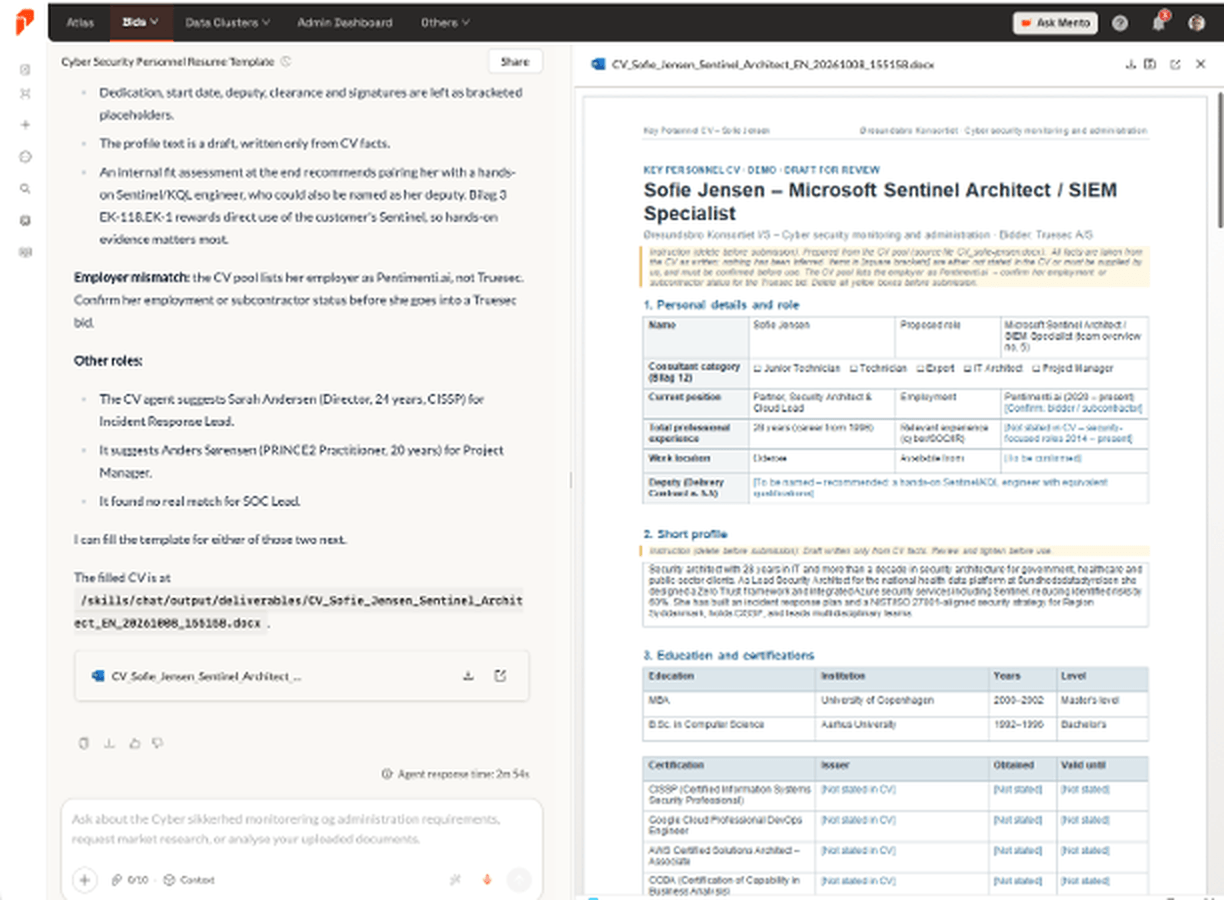
Task: Click the focus frame icon in left sidebar
Action: [25, 94]
